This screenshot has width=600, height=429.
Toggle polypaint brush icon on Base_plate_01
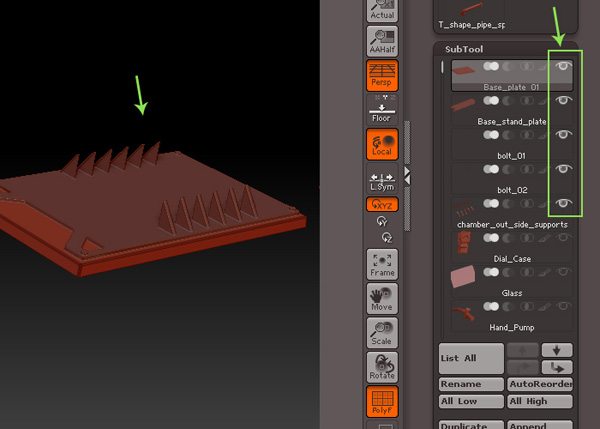(545, 67)
